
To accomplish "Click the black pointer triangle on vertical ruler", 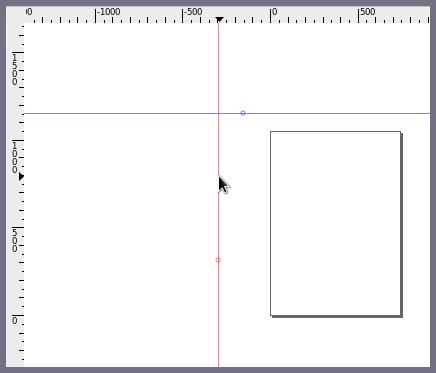I will tap(21, 177).
